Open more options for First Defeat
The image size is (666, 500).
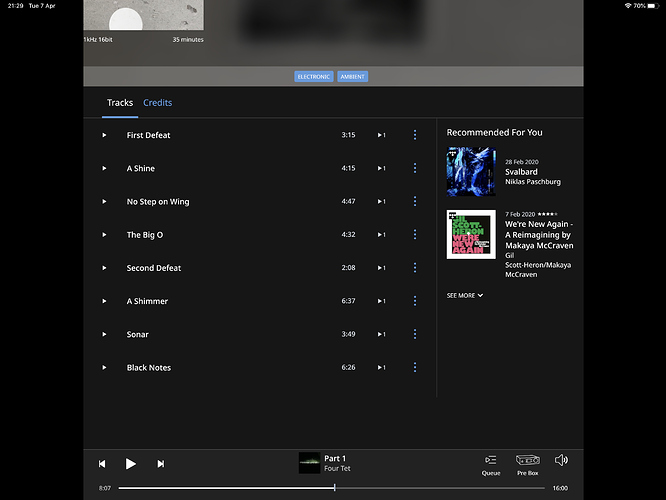pos(415,135)
